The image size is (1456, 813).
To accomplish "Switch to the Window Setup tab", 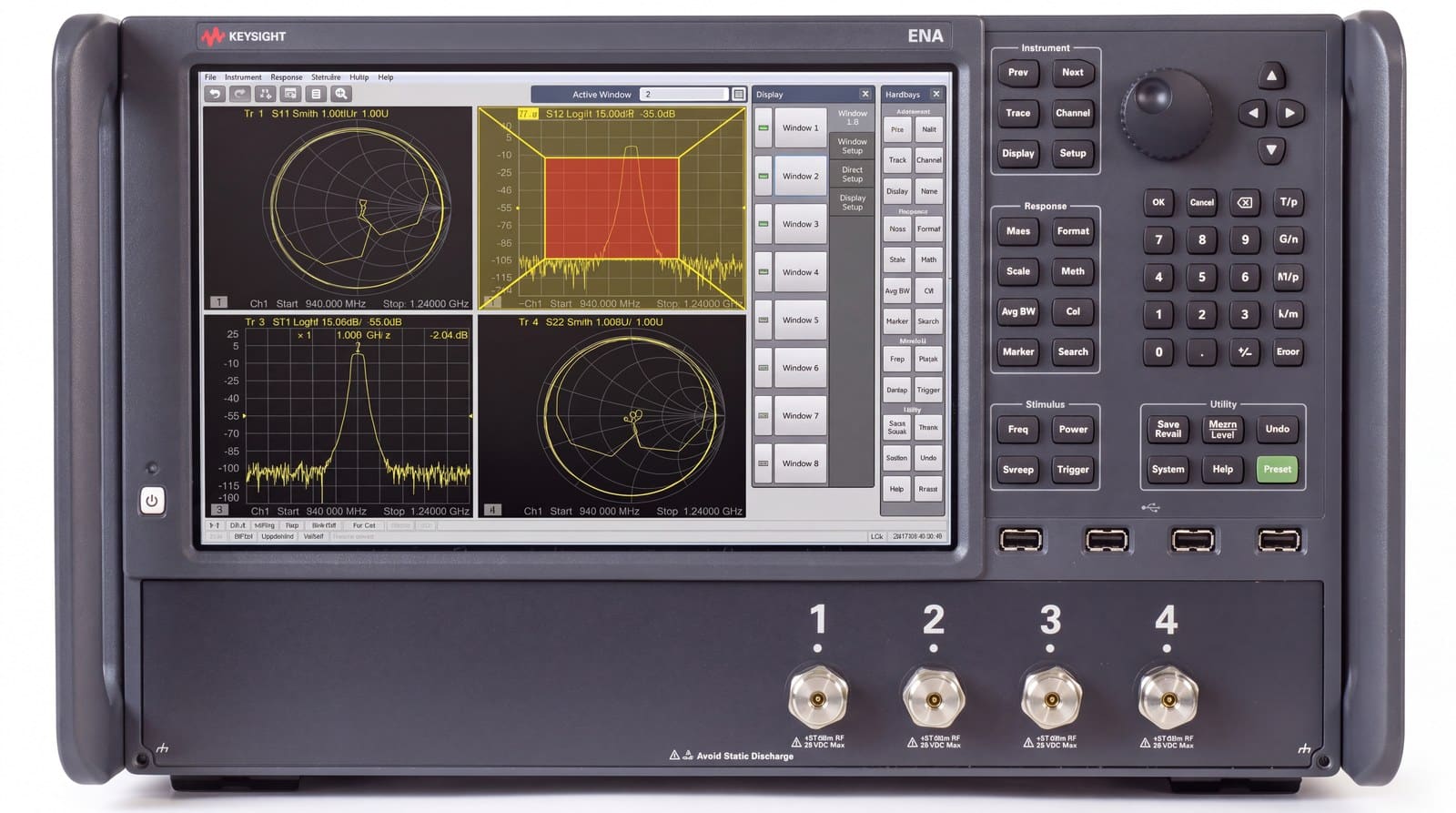I will [x=852, y=146].
